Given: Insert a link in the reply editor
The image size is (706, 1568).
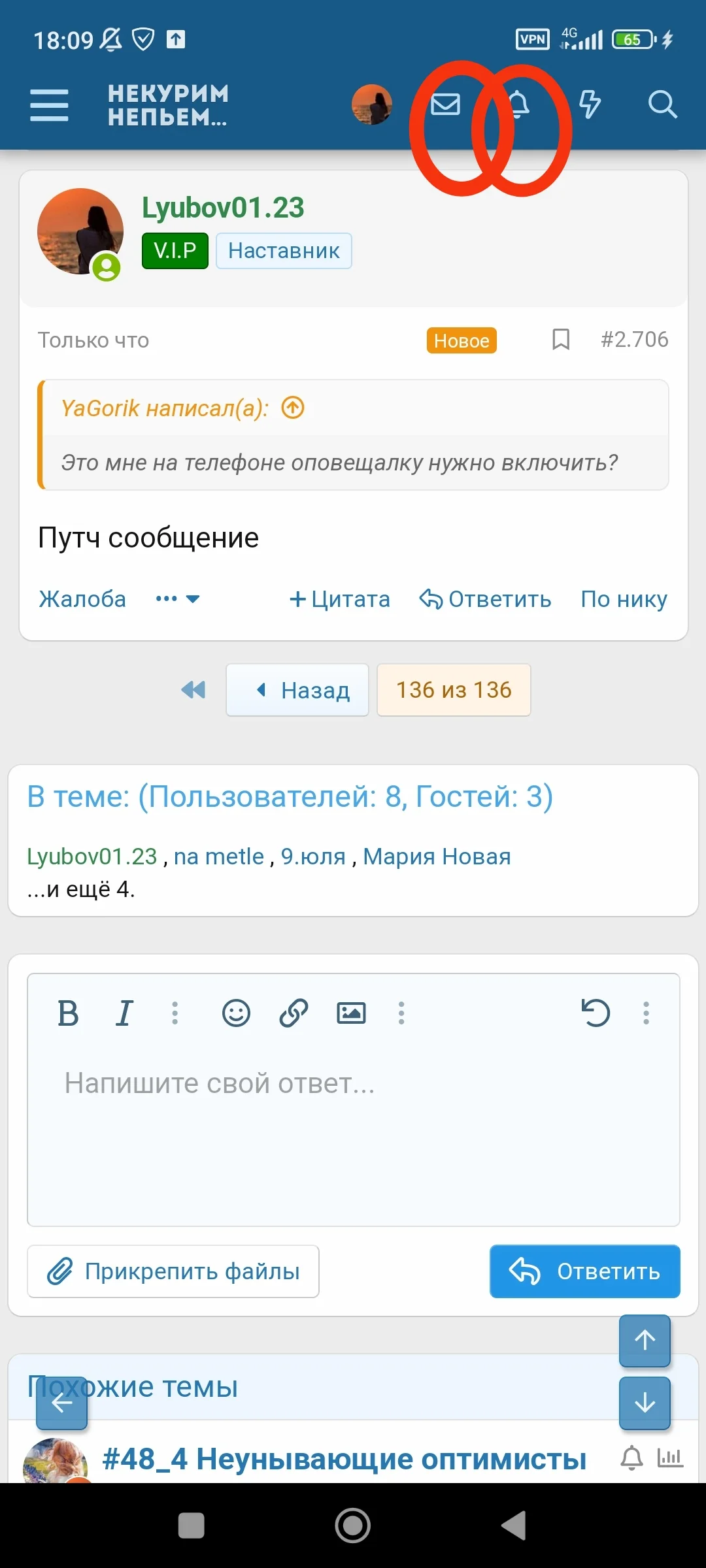Looking at the screenshot, I should point(294,1013).
